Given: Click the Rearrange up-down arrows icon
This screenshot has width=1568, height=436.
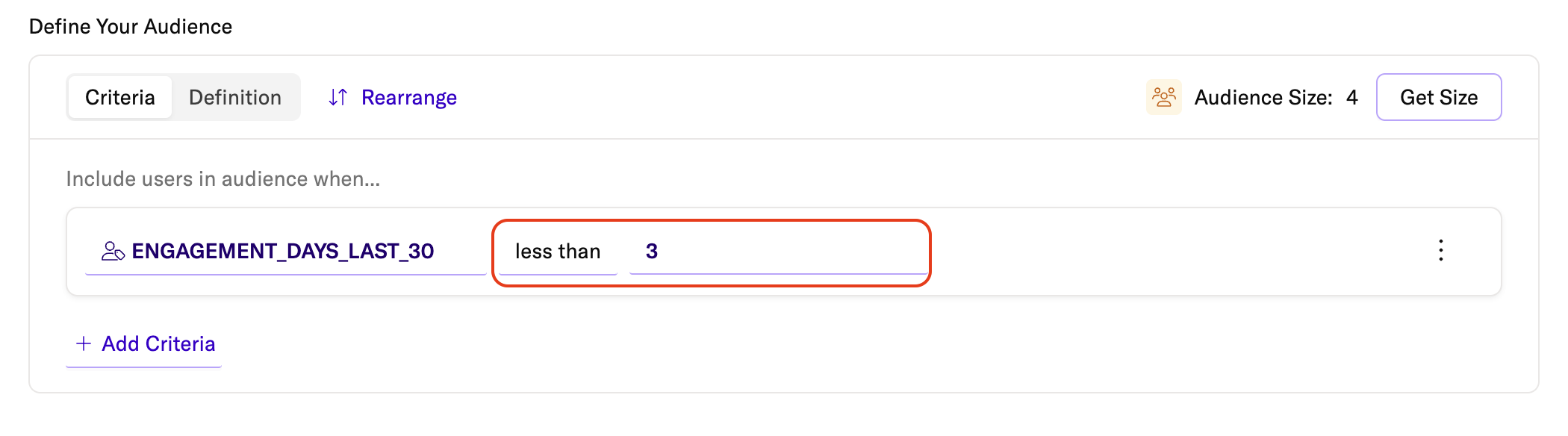Looking at the screenshot, I should pos(337,97).
